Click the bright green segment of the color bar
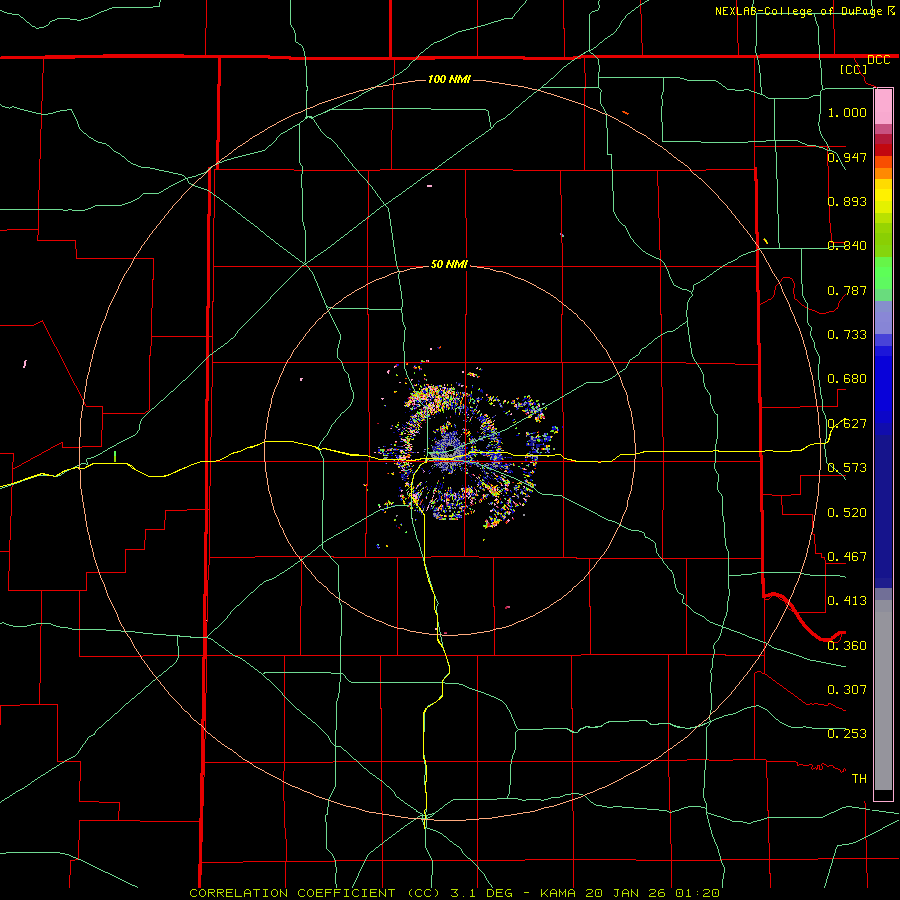 coord(883,273)
